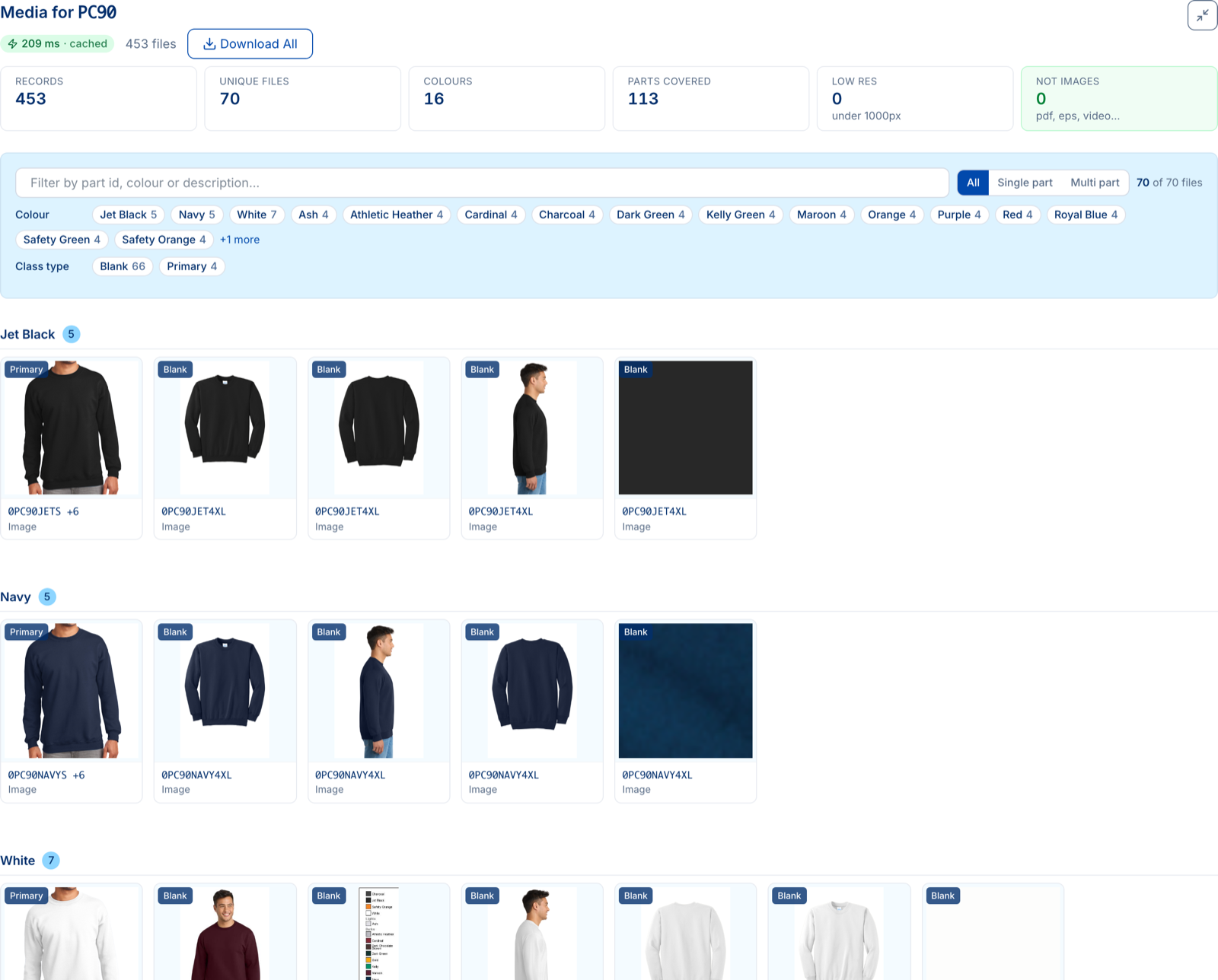This screenshot has height=980, width=1218.
Task: Click the 209 ms cached status badge
Action: [x=57, y=44]
